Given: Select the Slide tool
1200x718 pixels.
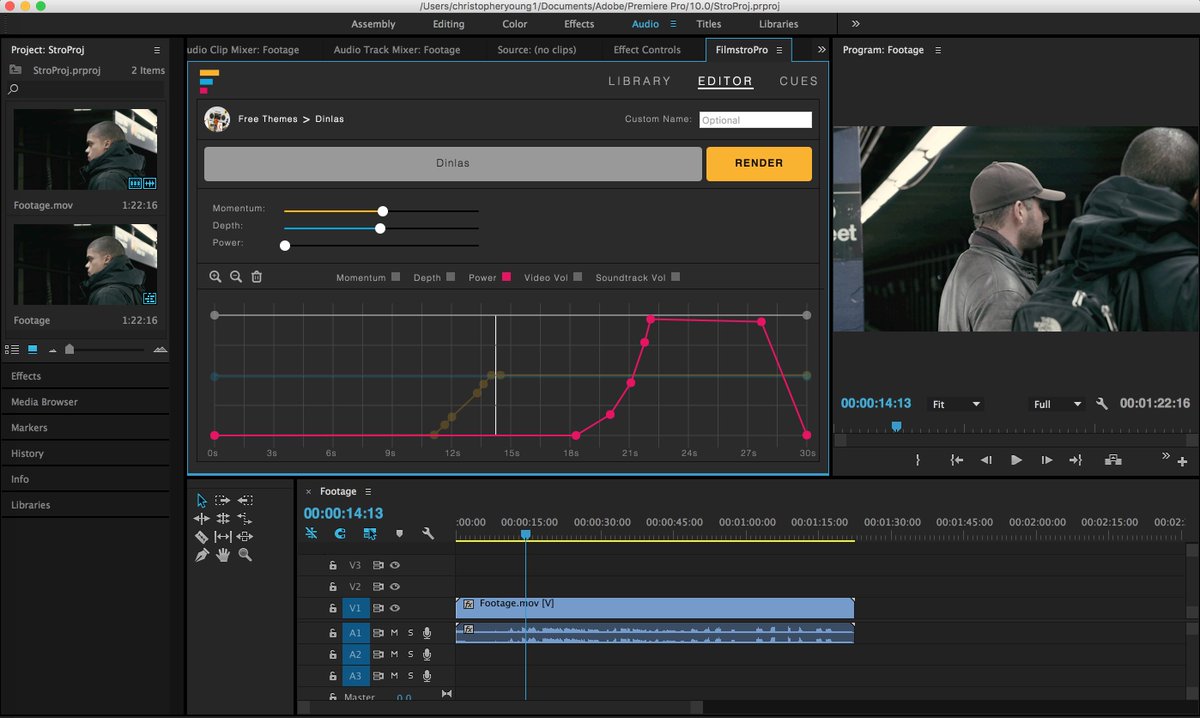Looking at the screenshot, I should 245,536.
